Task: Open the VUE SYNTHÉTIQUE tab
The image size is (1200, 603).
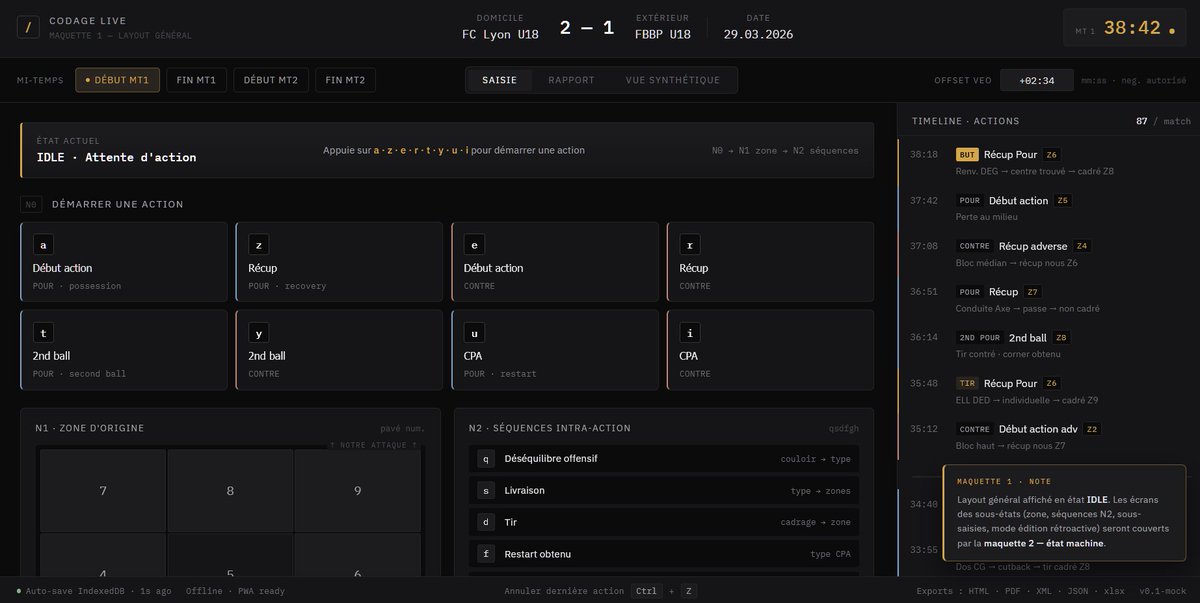Action: (672, 80)
